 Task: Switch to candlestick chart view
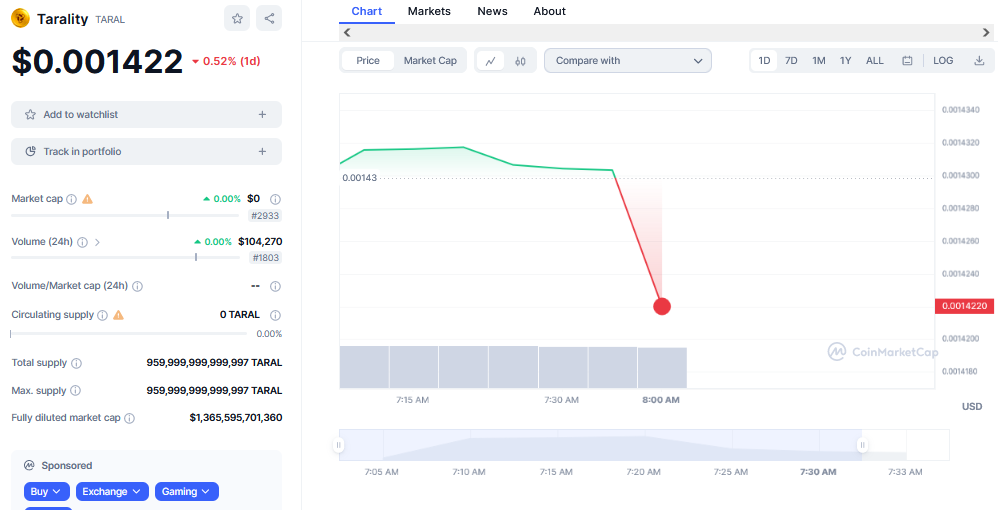(520, 61)
